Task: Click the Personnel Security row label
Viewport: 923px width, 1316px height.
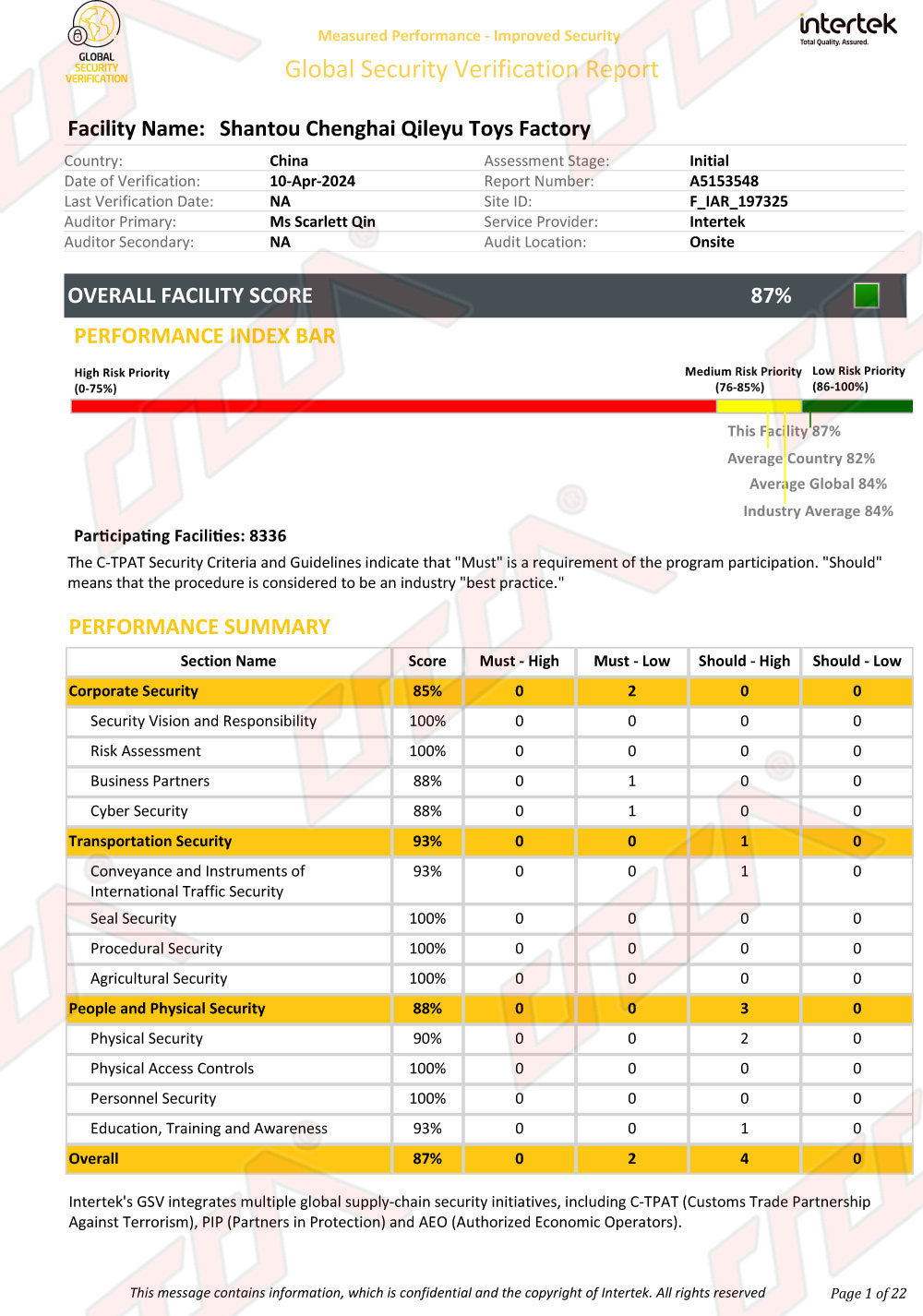Action: point(153,1098)
